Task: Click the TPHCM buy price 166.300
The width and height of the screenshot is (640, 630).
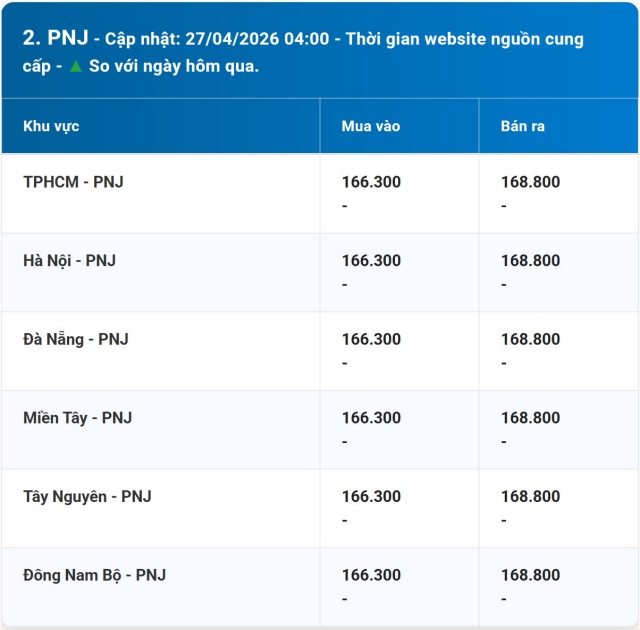Action: point(371,182)
